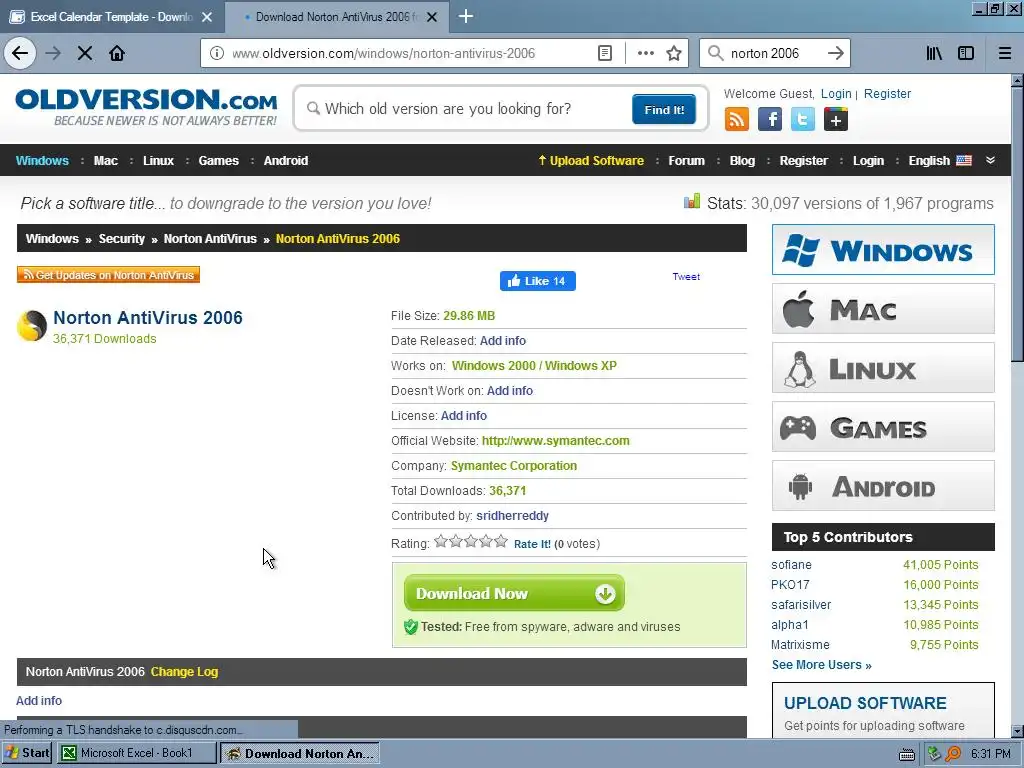Open the Firefox library icon
1024x768 pixels.
934,53
